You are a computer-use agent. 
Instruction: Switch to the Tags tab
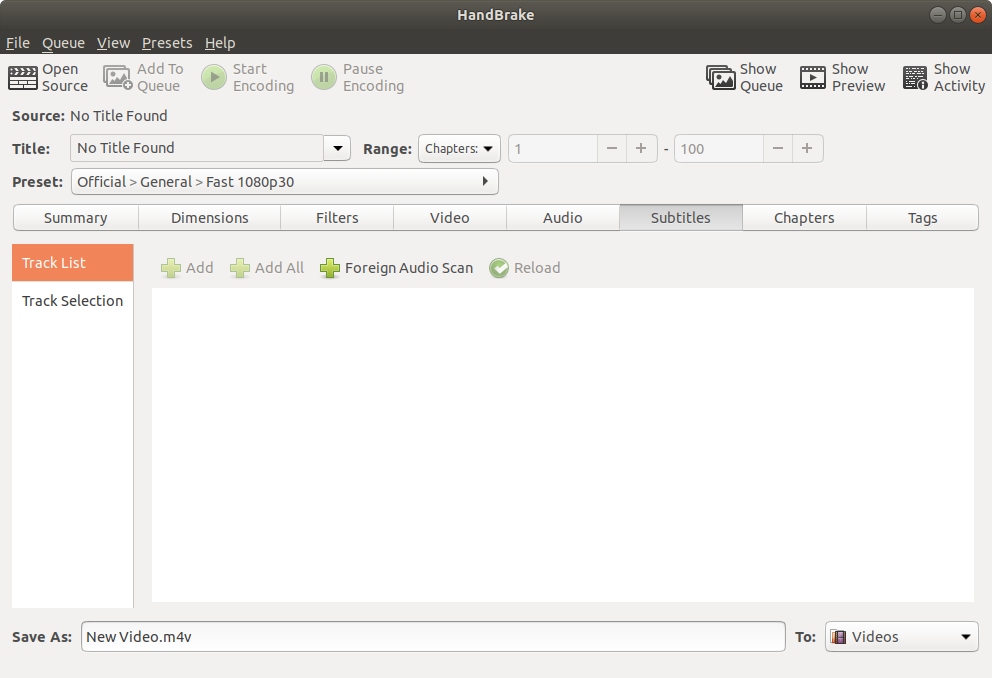click(922, 218)
